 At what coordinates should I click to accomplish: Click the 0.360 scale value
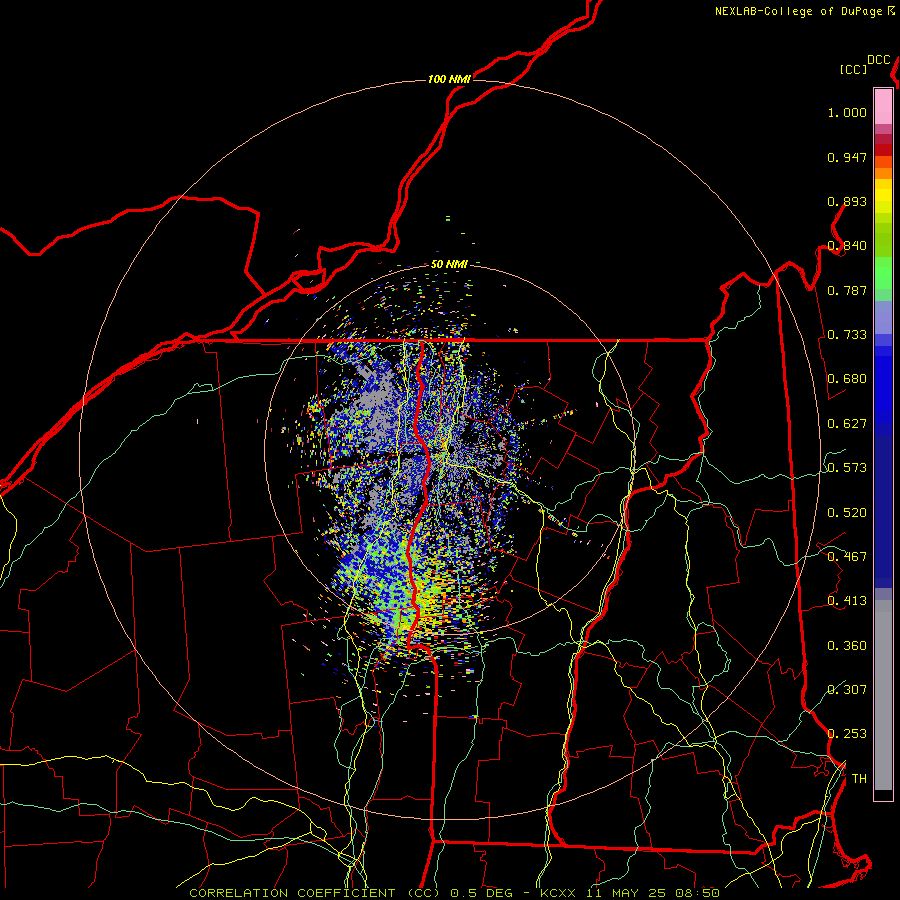pos(847,646)
